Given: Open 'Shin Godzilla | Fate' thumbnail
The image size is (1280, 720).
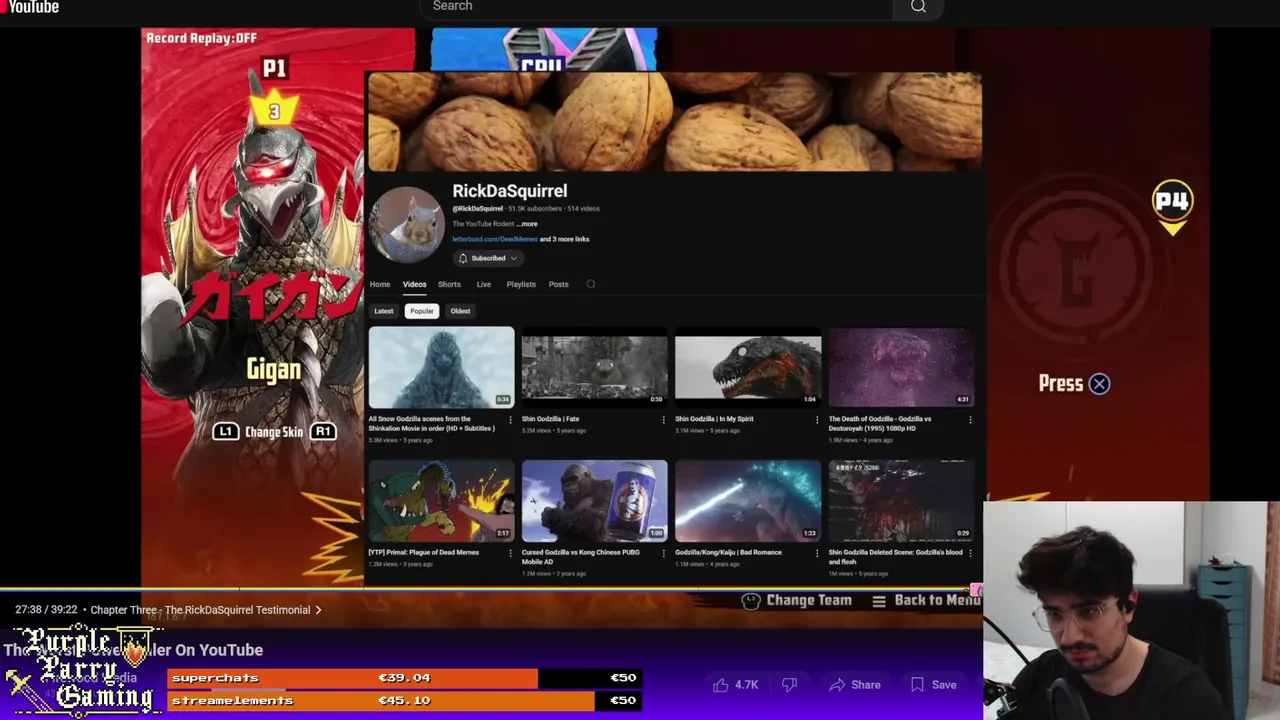Looking at the screenshot, I should tap(594, 367).
